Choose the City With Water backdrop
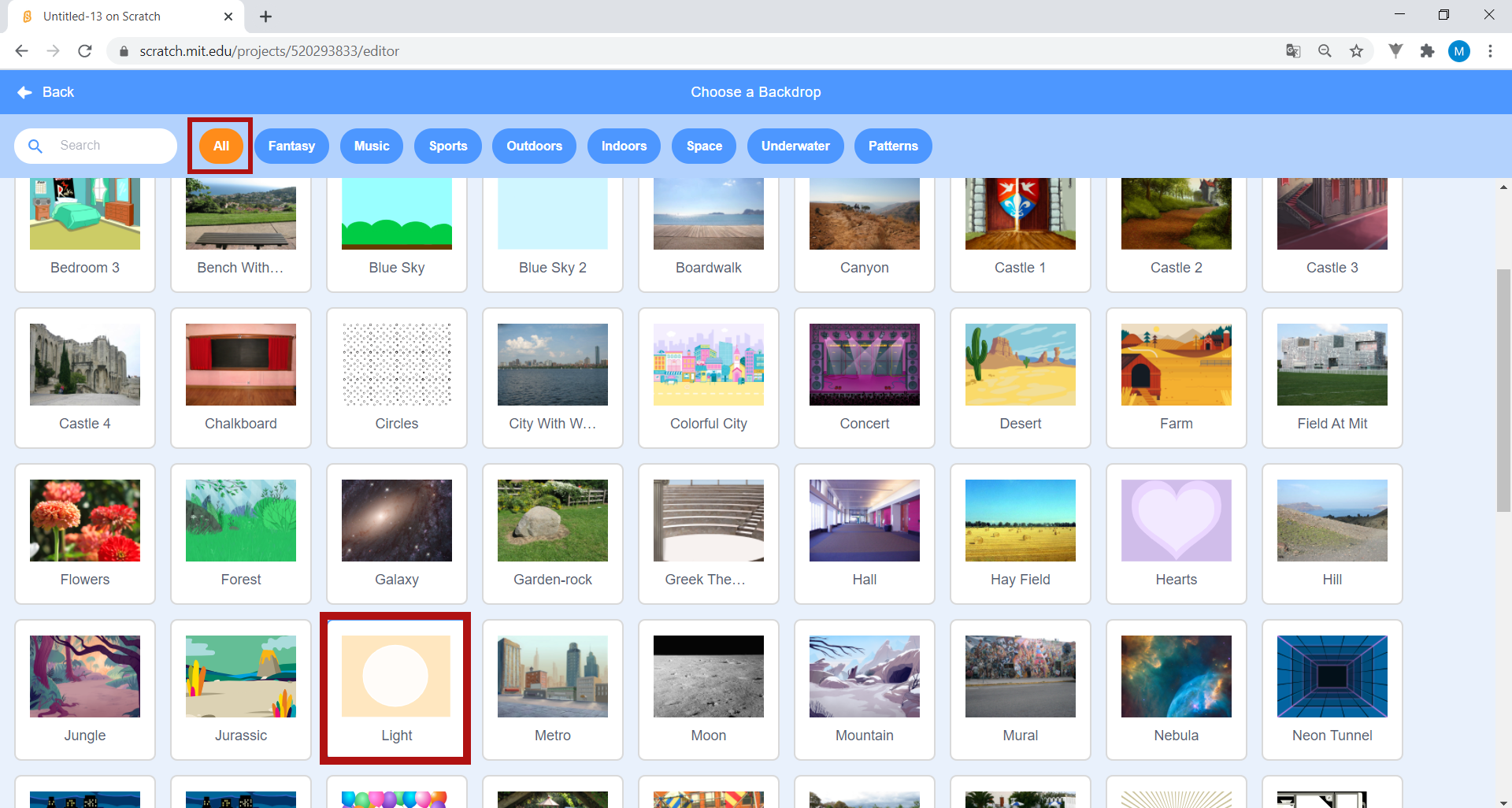Viewport: 1512px width, 808px height. (553, 378)
